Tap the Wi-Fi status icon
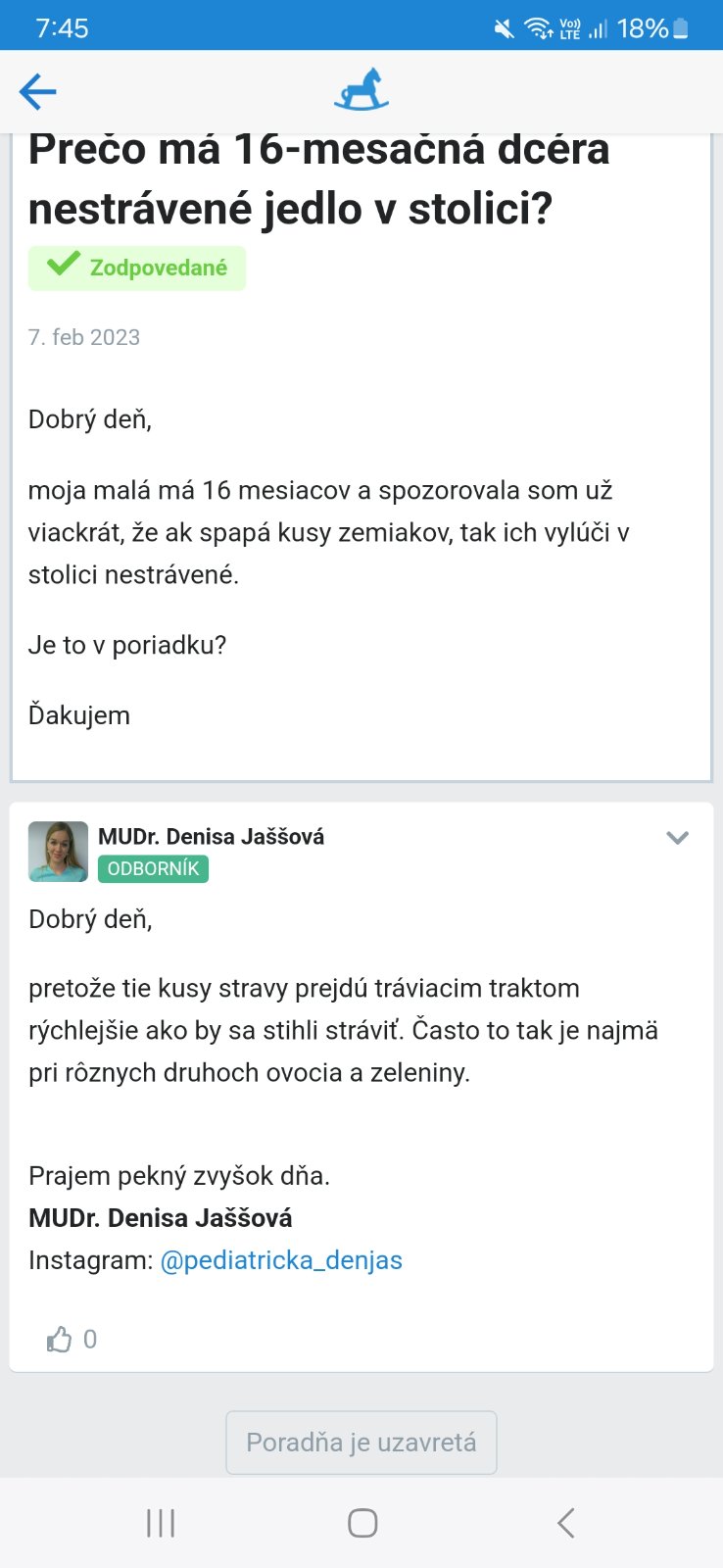Screen dimensions: 723x1568 coord(539,28)
